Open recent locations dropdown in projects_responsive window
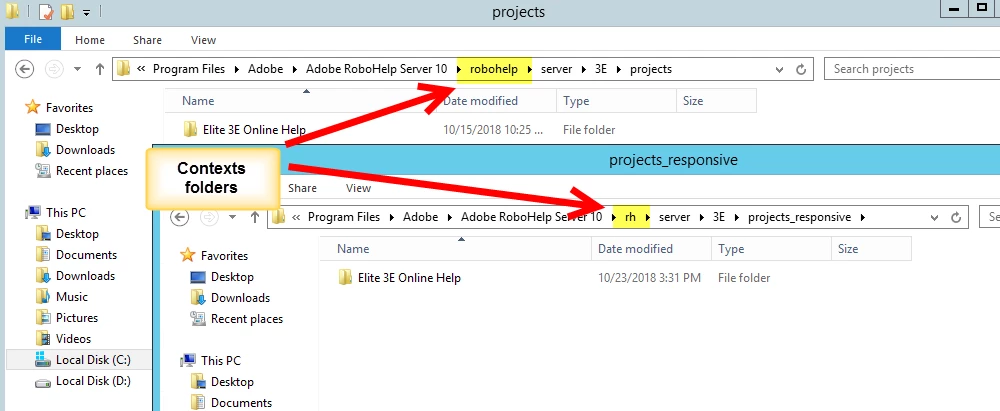 (233, 217)
